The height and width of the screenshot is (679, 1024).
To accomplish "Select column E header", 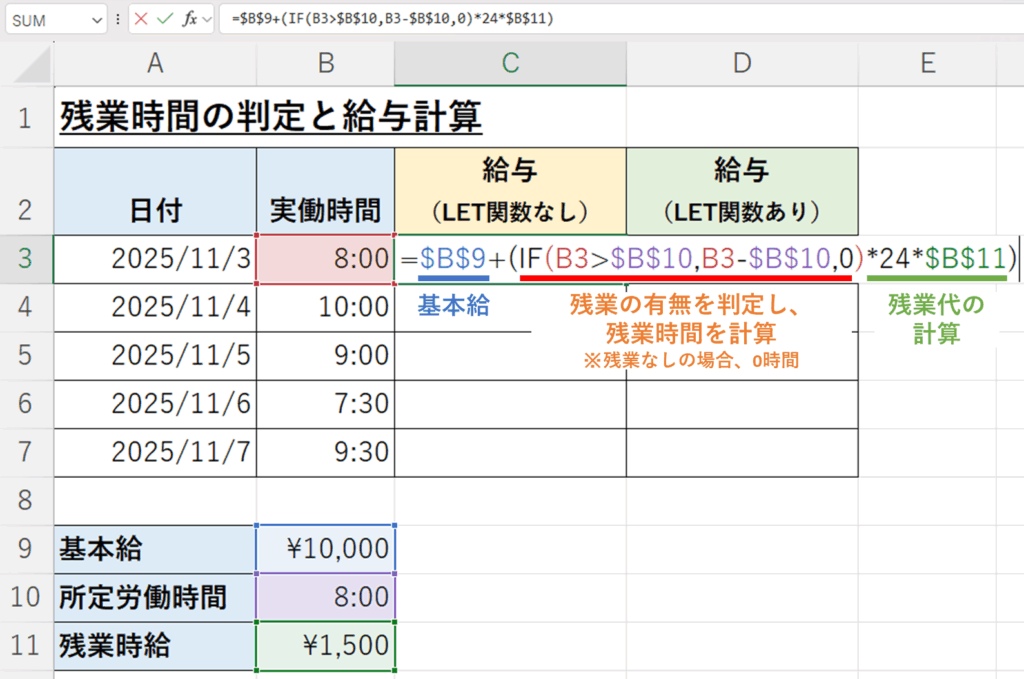I will [x=927, y=63].
